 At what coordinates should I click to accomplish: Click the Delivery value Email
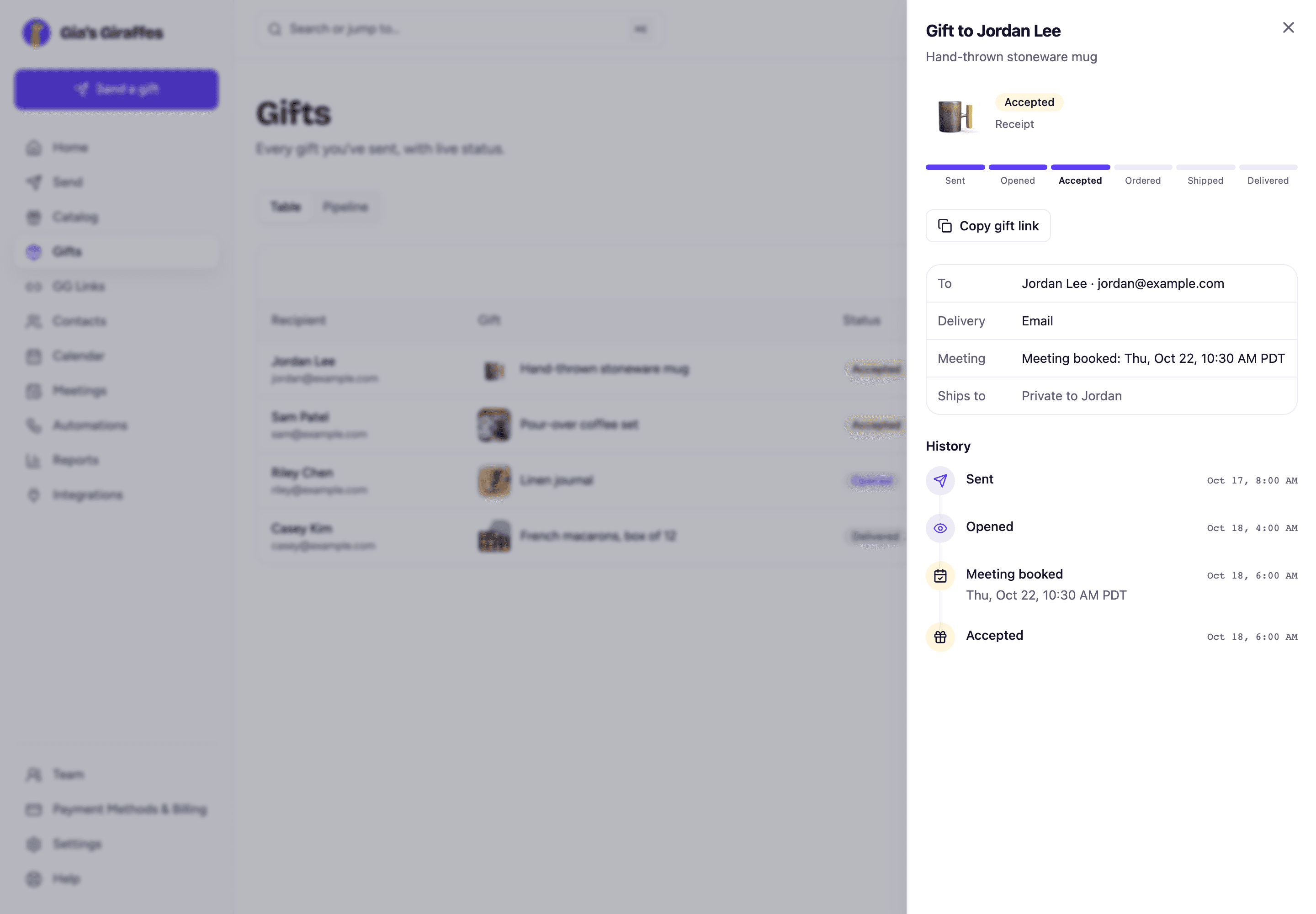[1037, 321]
